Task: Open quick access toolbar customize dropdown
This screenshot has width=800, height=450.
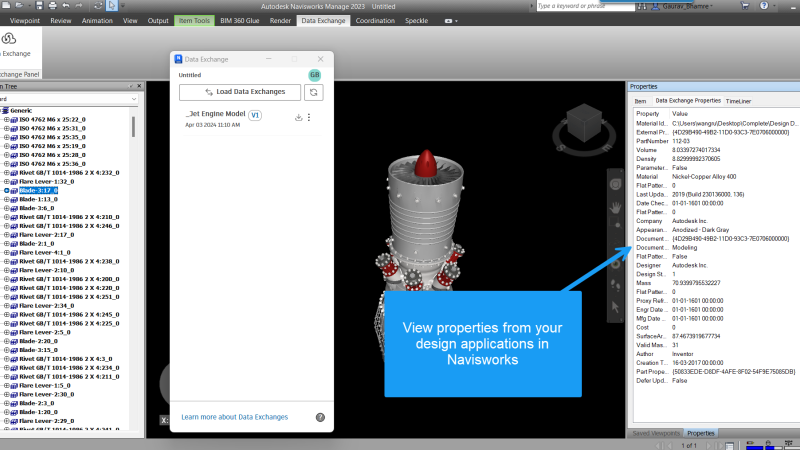Action: click(x=123, y=6)
